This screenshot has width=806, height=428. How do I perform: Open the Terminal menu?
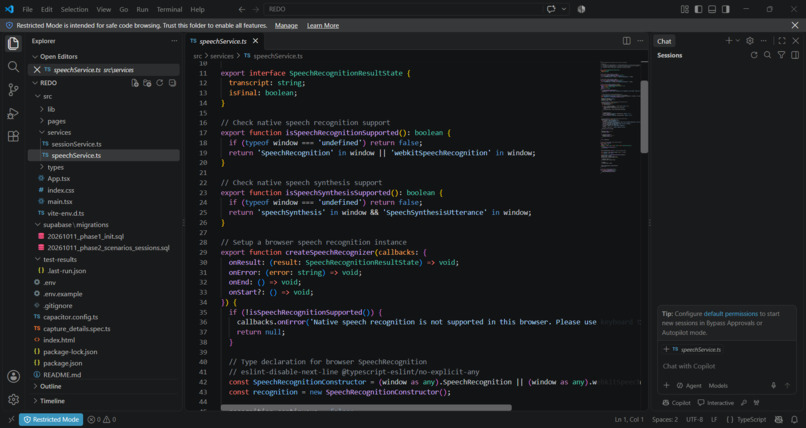169,9
